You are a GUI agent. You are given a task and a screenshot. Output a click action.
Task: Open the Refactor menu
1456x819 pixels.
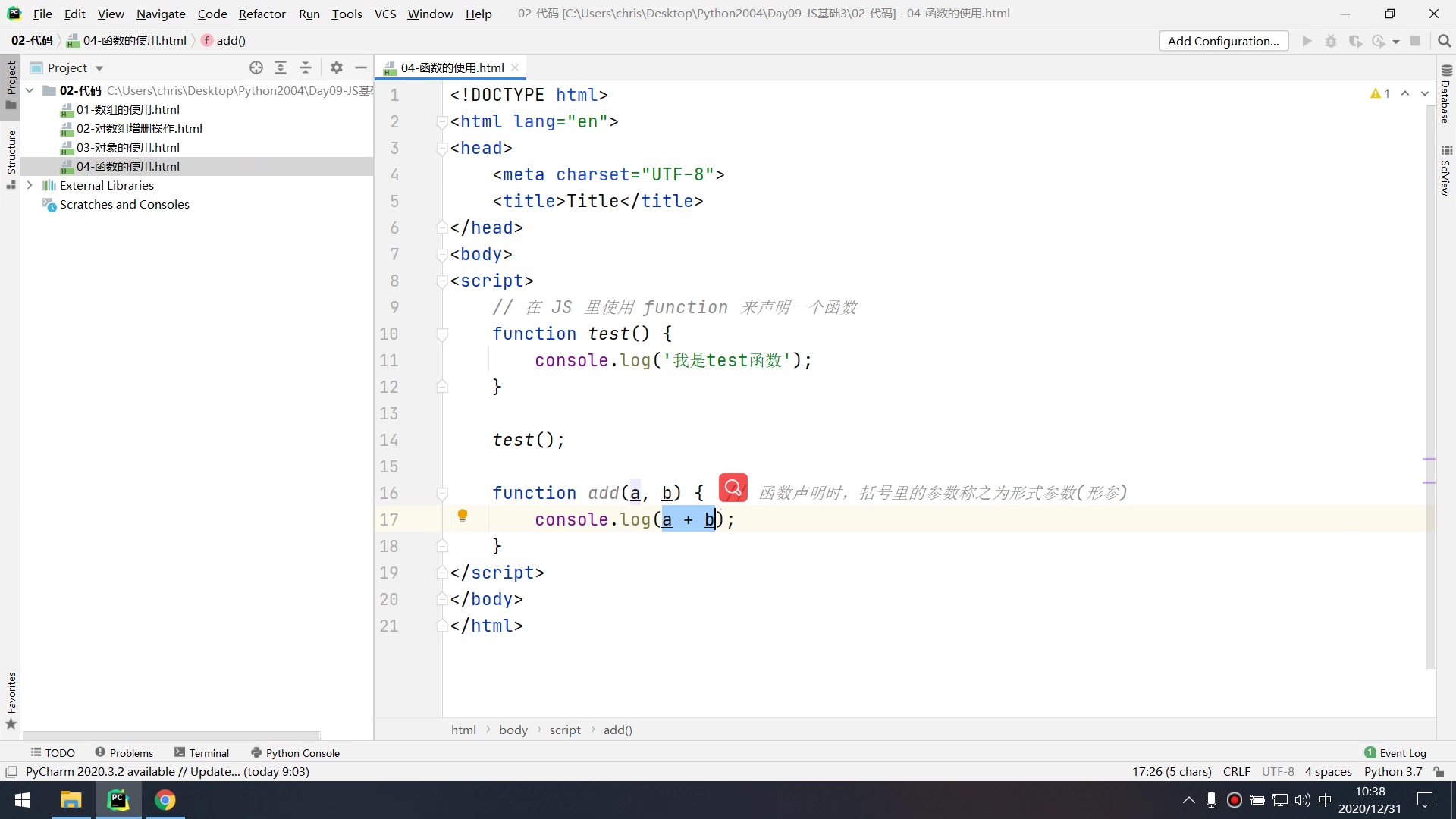point(262,14)
